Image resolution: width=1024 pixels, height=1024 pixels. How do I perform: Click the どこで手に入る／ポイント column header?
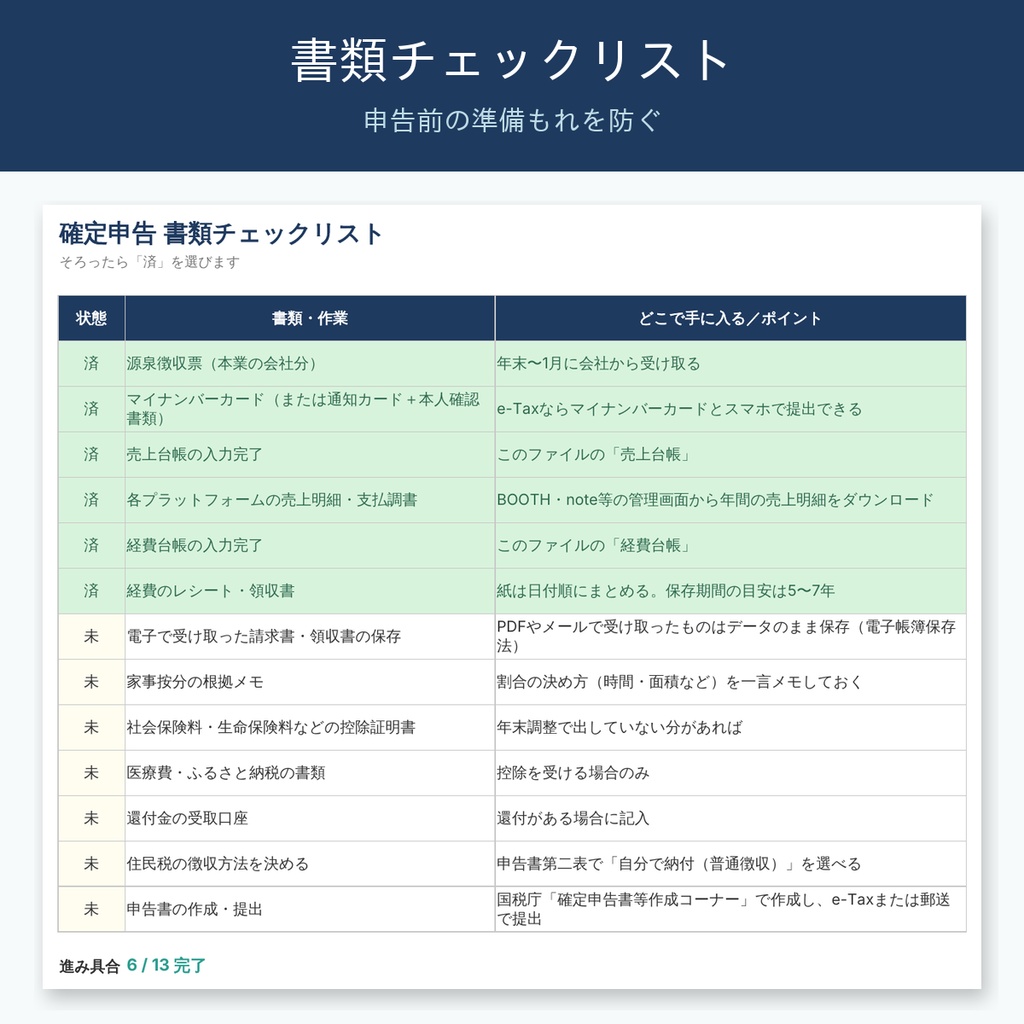tap(730, 318)
